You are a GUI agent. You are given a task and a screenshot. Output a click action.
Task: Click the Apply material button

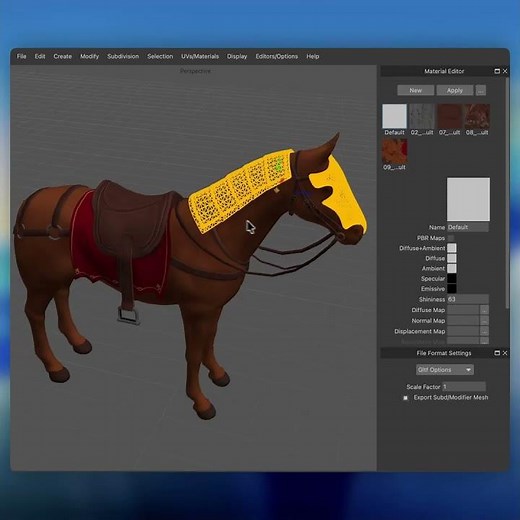pos(455,90)
